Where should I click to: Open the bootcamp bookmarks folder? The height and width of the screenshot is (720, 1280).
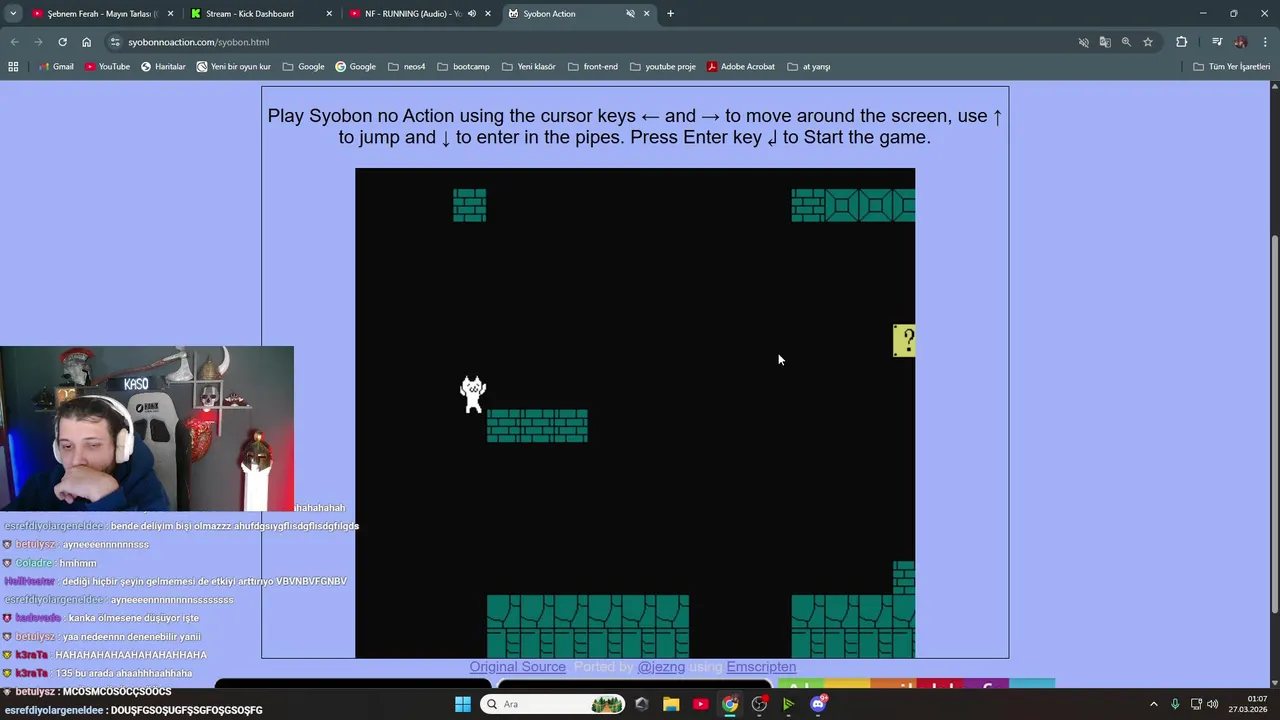pyautogui.click(x=463, y=66)
